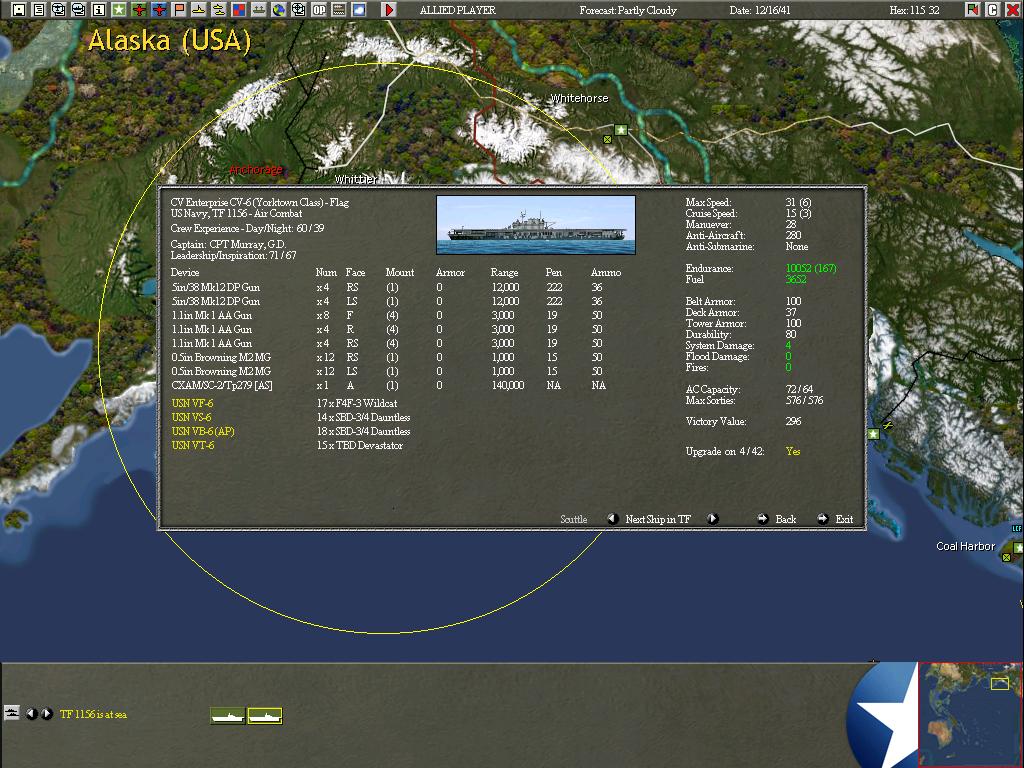Save the game using the disk icon
The height and width of the screenshot is (768, 1024).
click(19, 10)
